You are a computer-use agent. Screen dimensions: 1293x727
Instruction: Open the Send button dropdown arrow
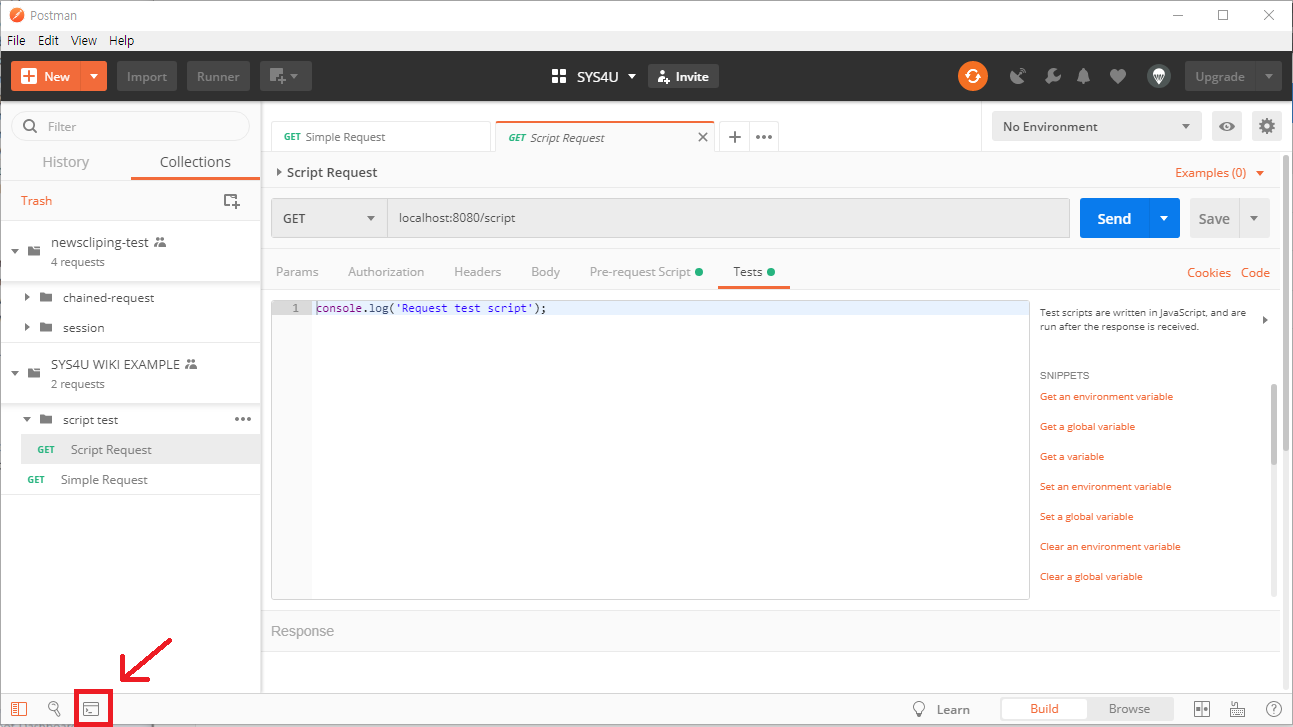[x=1164, y=218]
